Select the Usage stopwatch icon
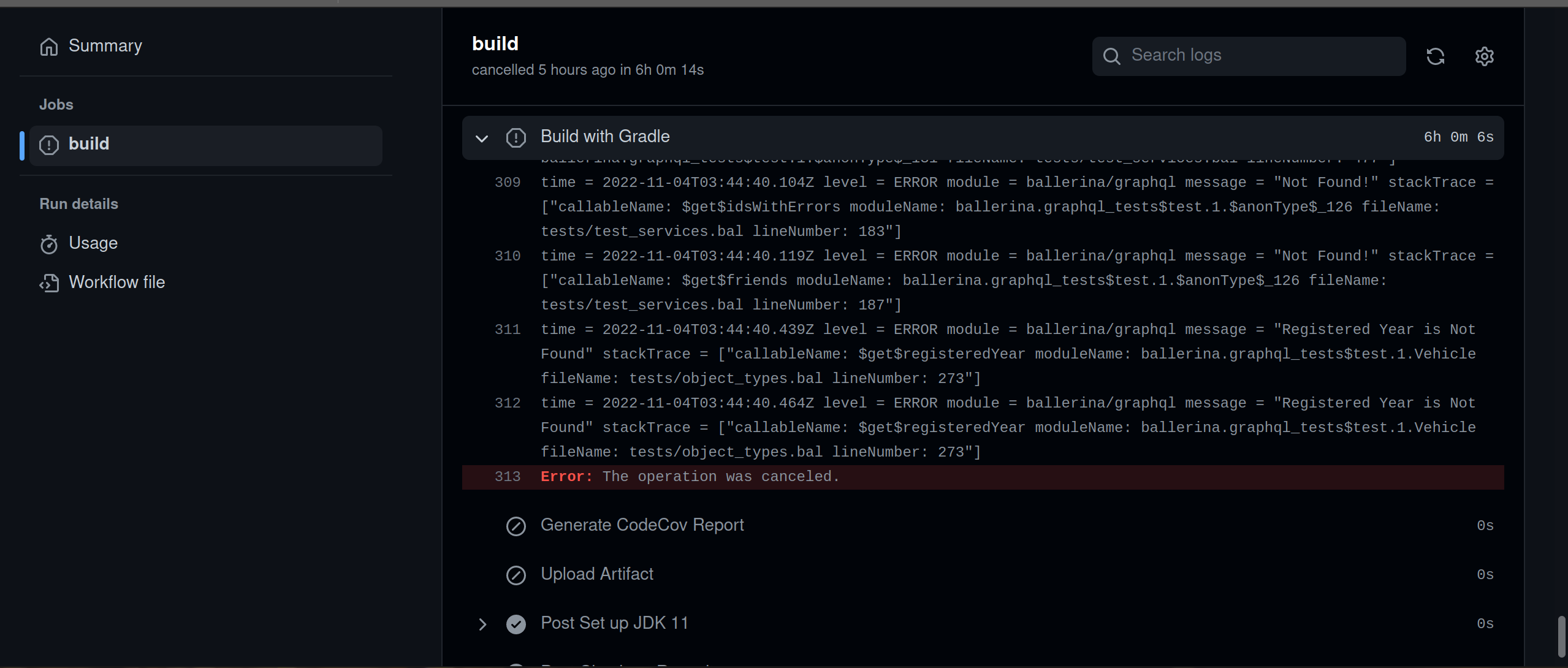 pos(50,244)
